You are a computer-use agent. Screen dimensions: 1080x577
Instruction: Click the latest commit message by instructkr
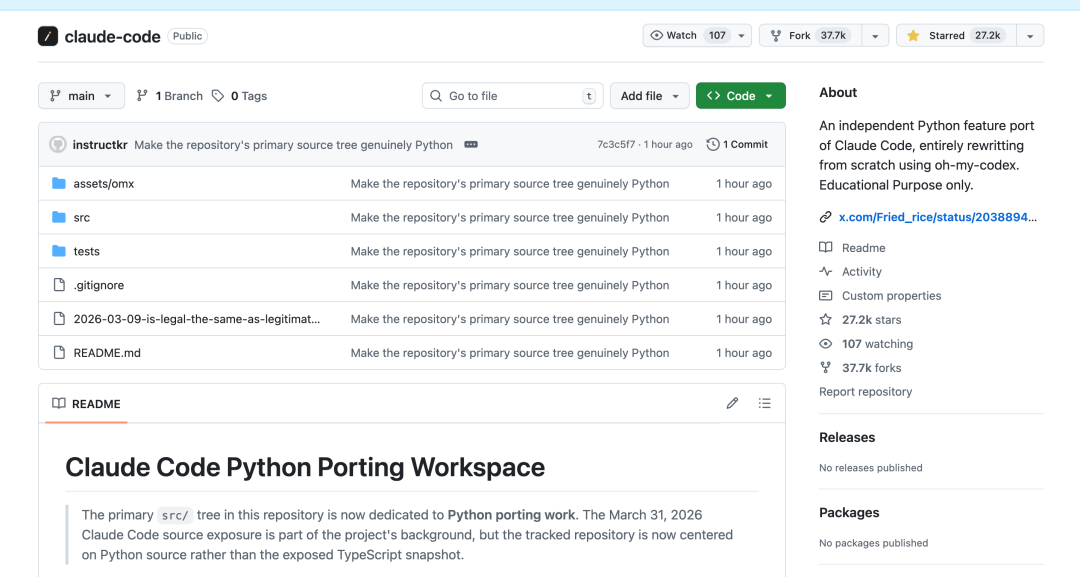click(x=293, y=145)
